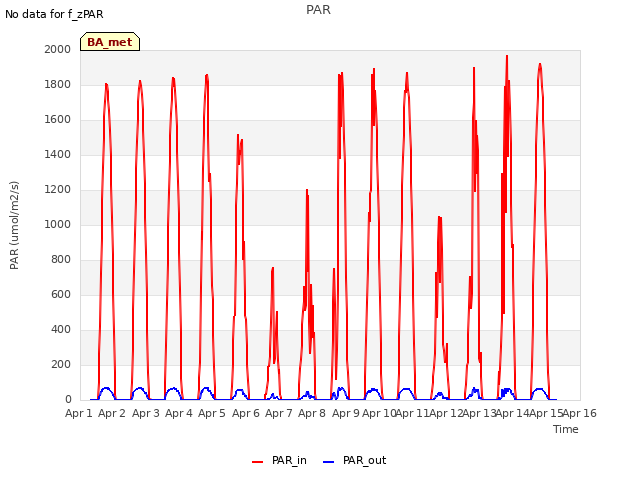The width and height of the screenshot is (640, 480).
Task: Click the Apr 7 x-axis tick
Action: [279, 413]
